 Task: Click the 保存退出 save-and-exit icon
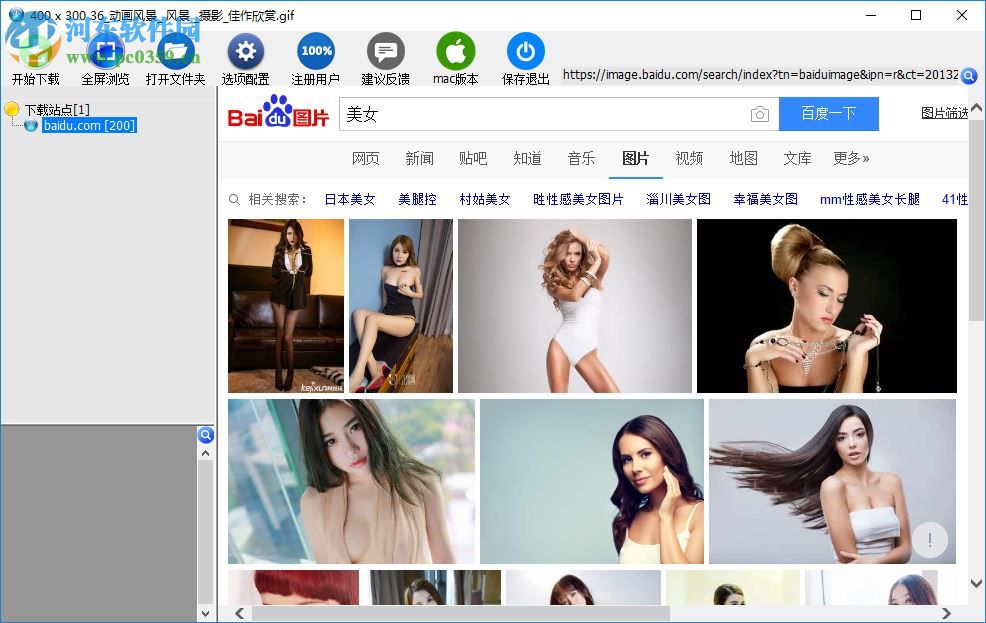(x=525, y=50)
